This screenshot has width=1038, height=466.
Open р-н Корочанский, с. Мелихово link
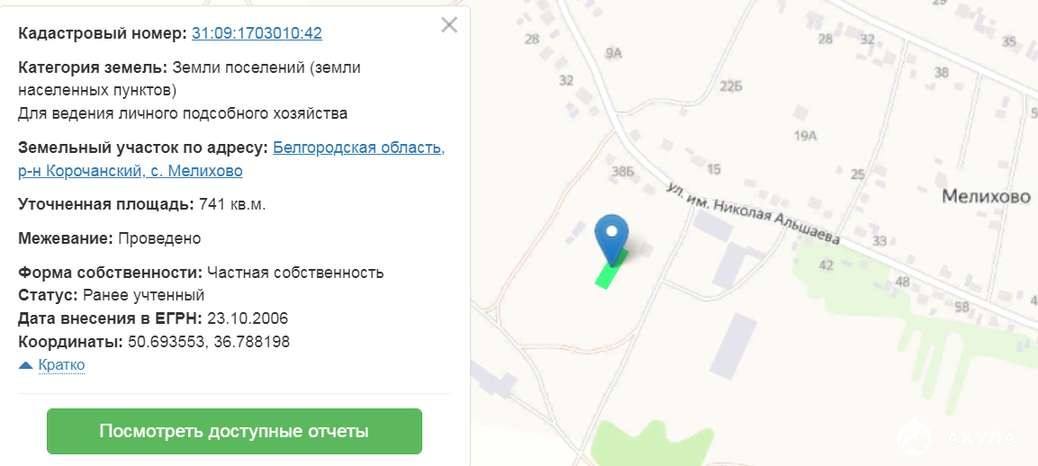[x=130, y=171]
